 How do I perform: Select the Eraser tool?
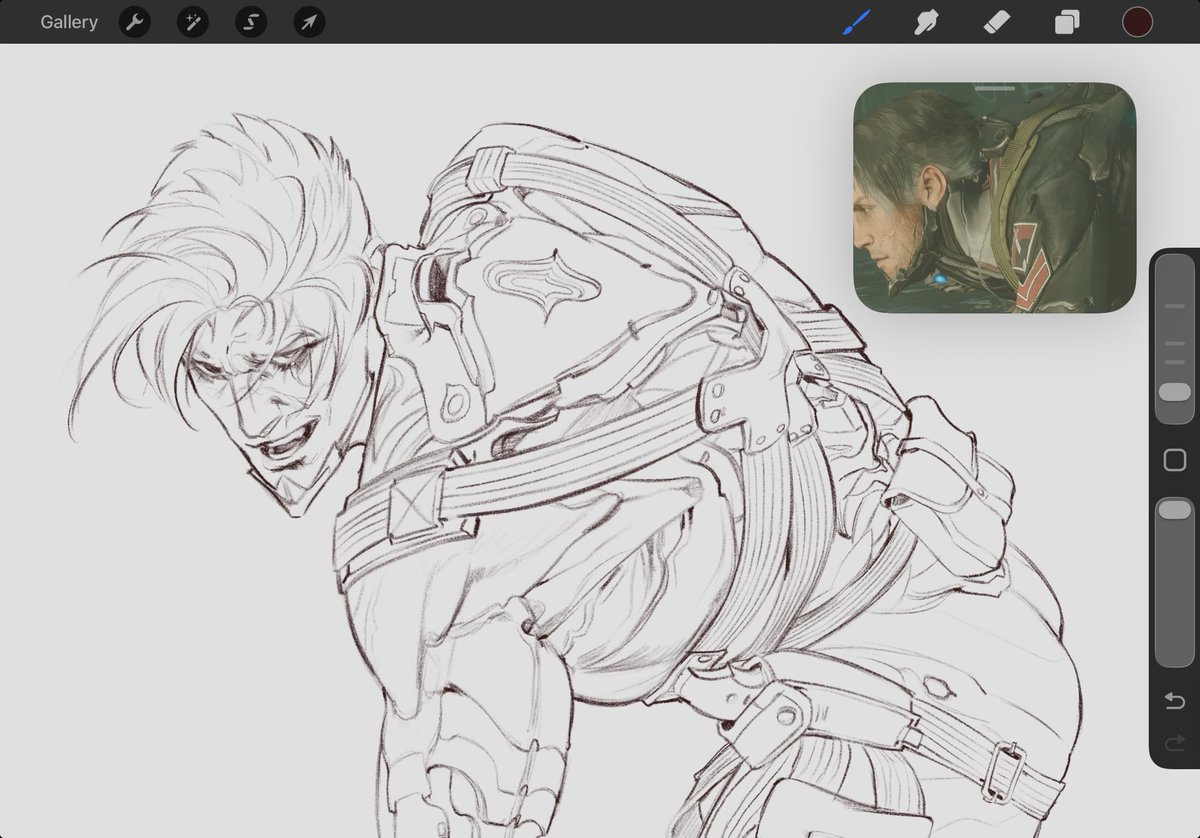point(997,22)
